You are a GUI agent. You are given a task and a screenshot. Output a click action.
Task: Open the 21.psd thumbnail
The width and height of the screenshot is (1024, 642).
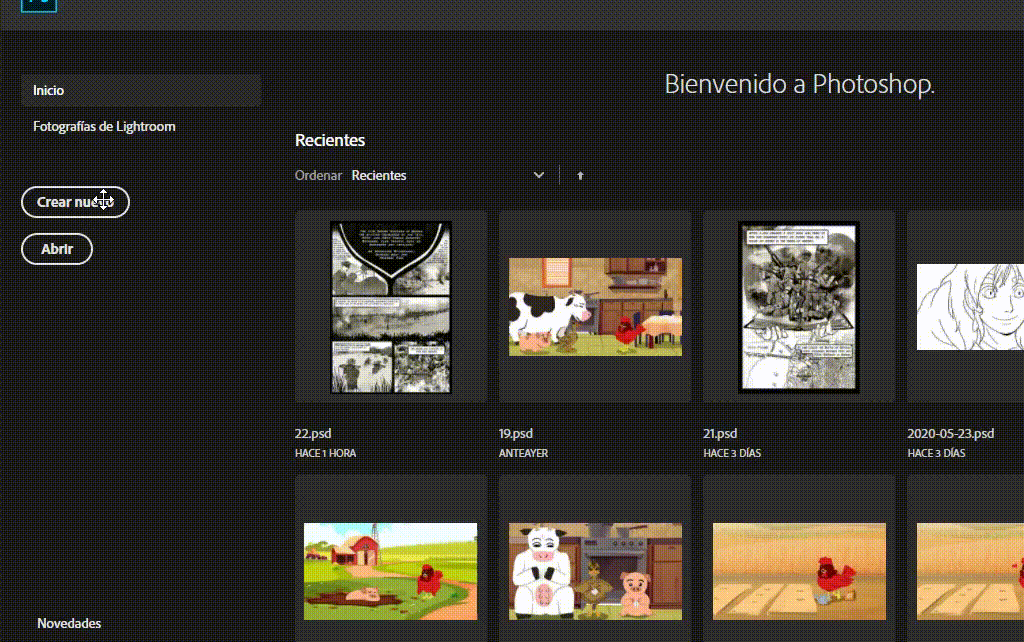[799, 306]
